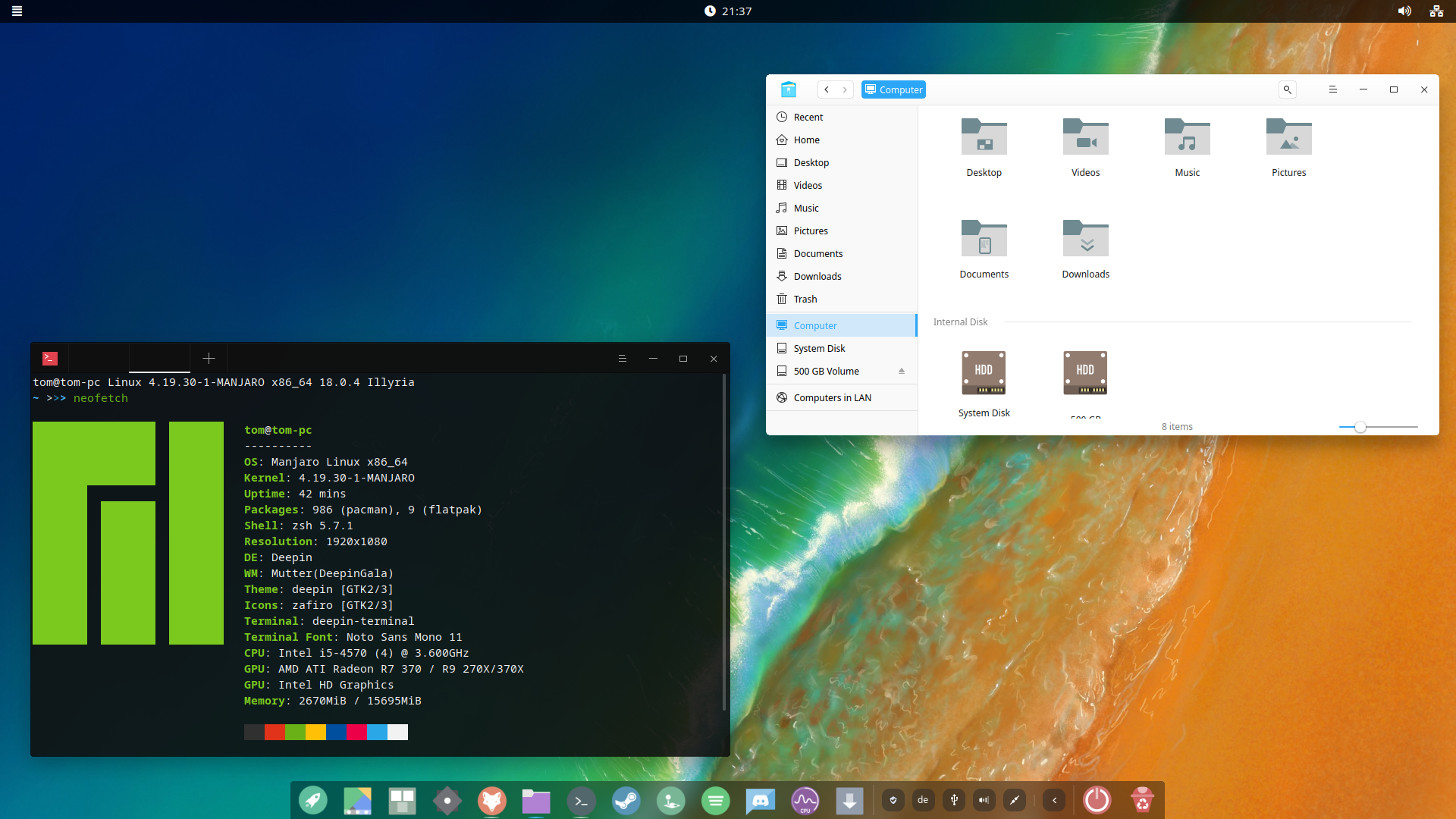1456x819 pixels.
Task: Open the file manager hamburger menu
Action: click(x=1333, y=89)
